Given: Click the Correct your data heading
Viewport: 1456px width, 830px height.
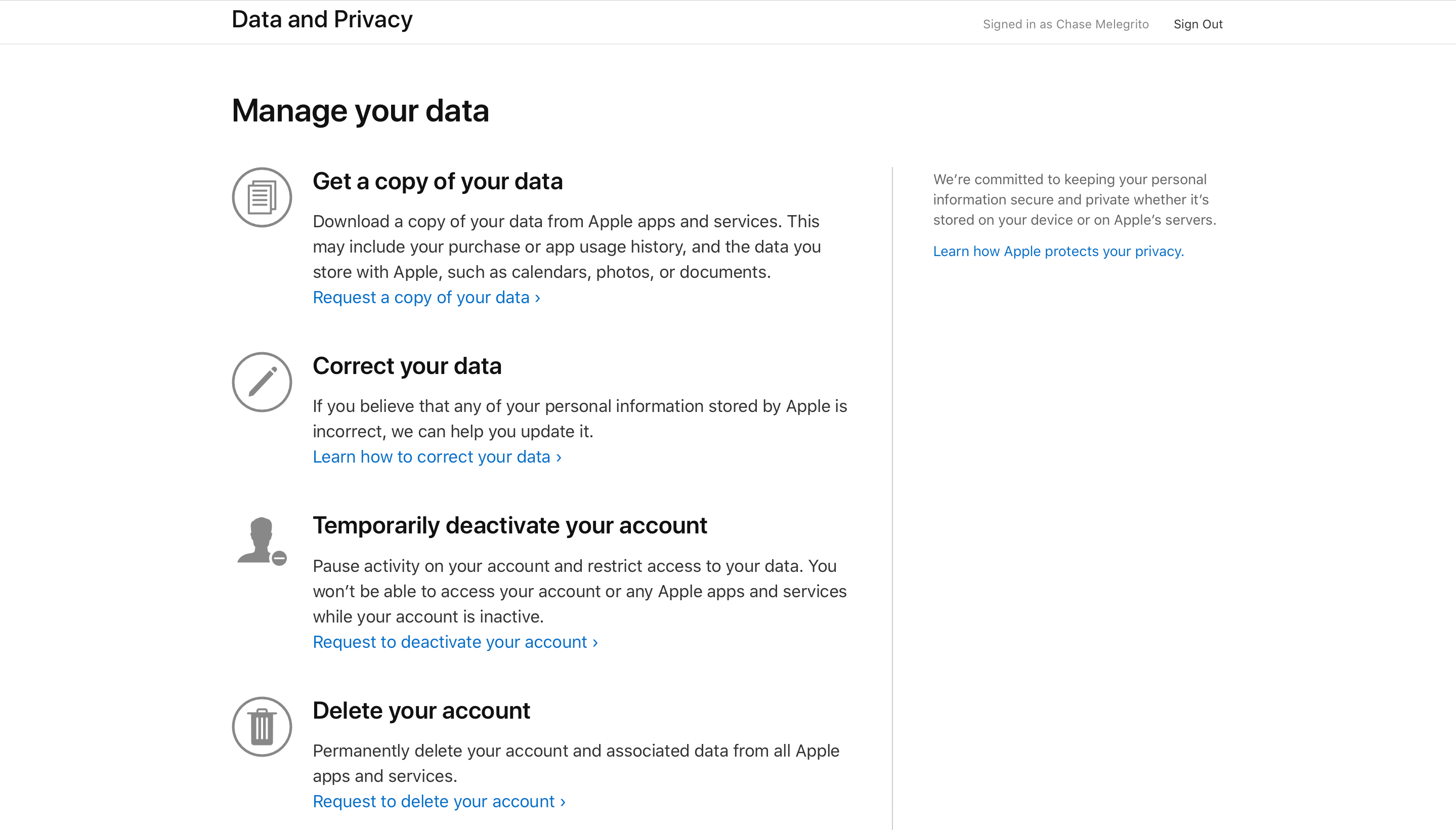Looking at the screenshot, I should click(x=406, y=365).
